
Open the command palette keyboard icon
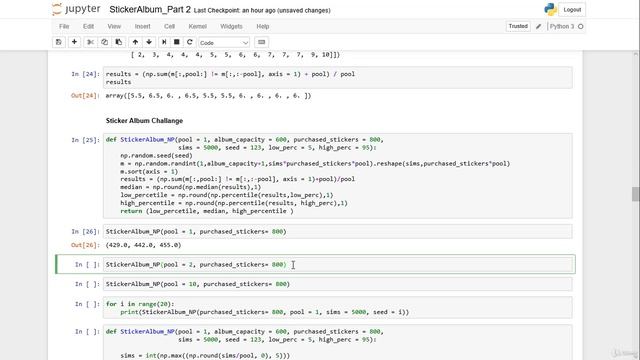click(x=262, y=42)
